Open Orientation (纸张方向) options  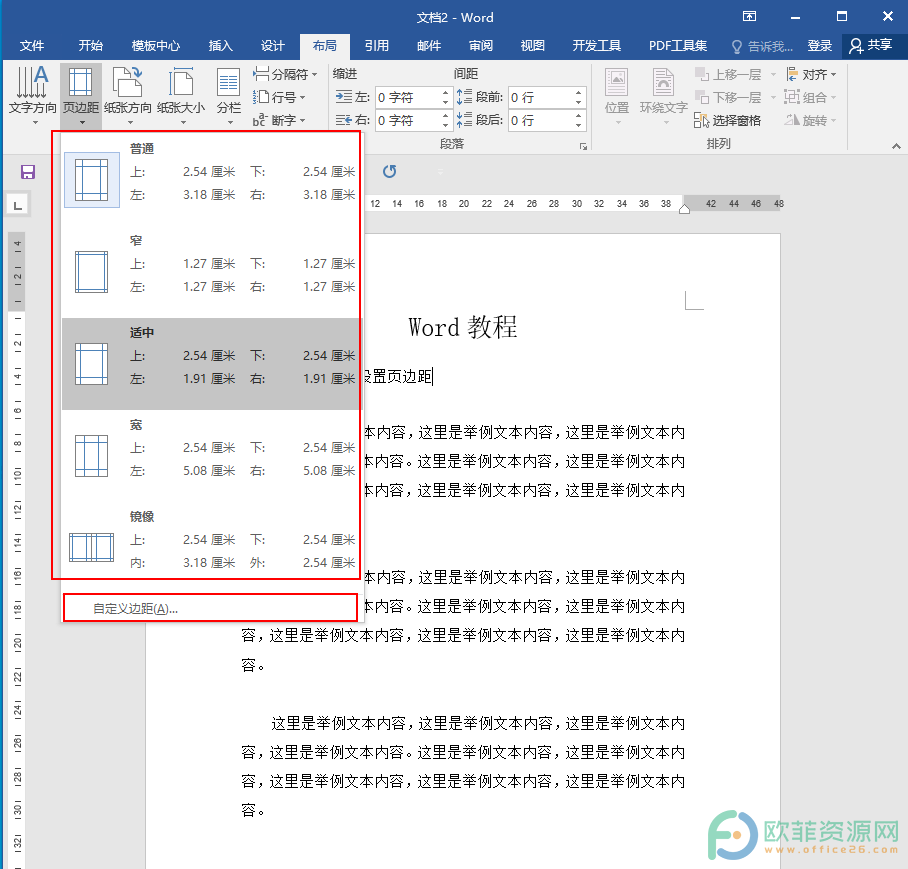click(x=127, y=95)
